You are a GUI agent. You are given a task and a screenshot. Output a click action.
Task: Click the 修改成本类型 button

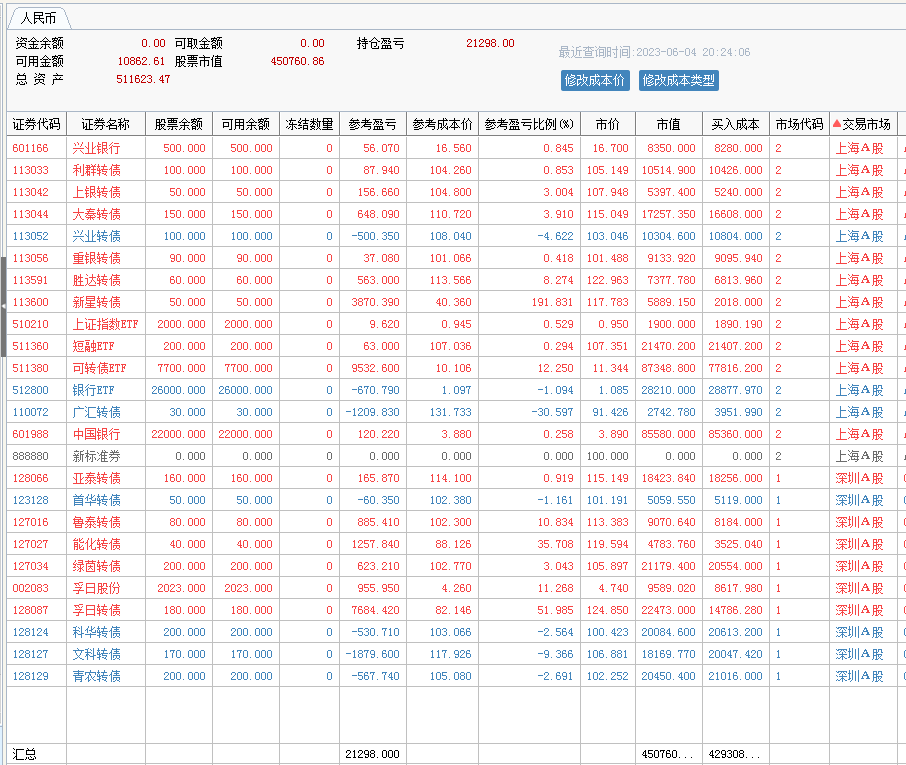click(x=678, y=80)
